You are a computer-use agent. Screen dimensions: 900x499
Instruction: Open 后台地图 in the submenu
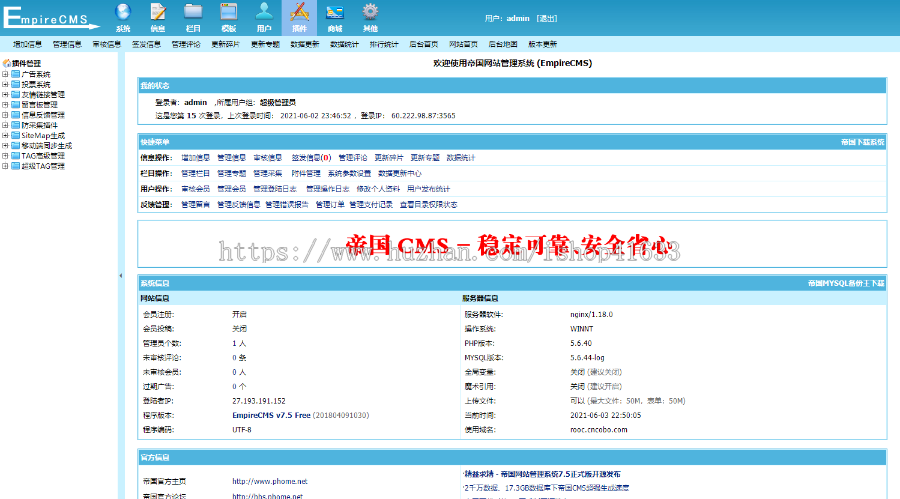point(503,44)
